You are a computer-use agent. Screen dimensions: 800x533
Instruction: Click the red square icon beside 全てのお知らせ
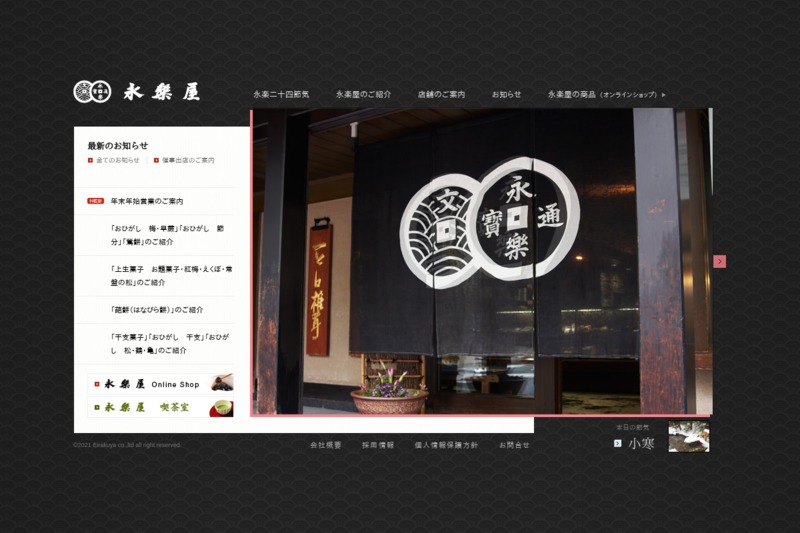[x=90, y=160]
